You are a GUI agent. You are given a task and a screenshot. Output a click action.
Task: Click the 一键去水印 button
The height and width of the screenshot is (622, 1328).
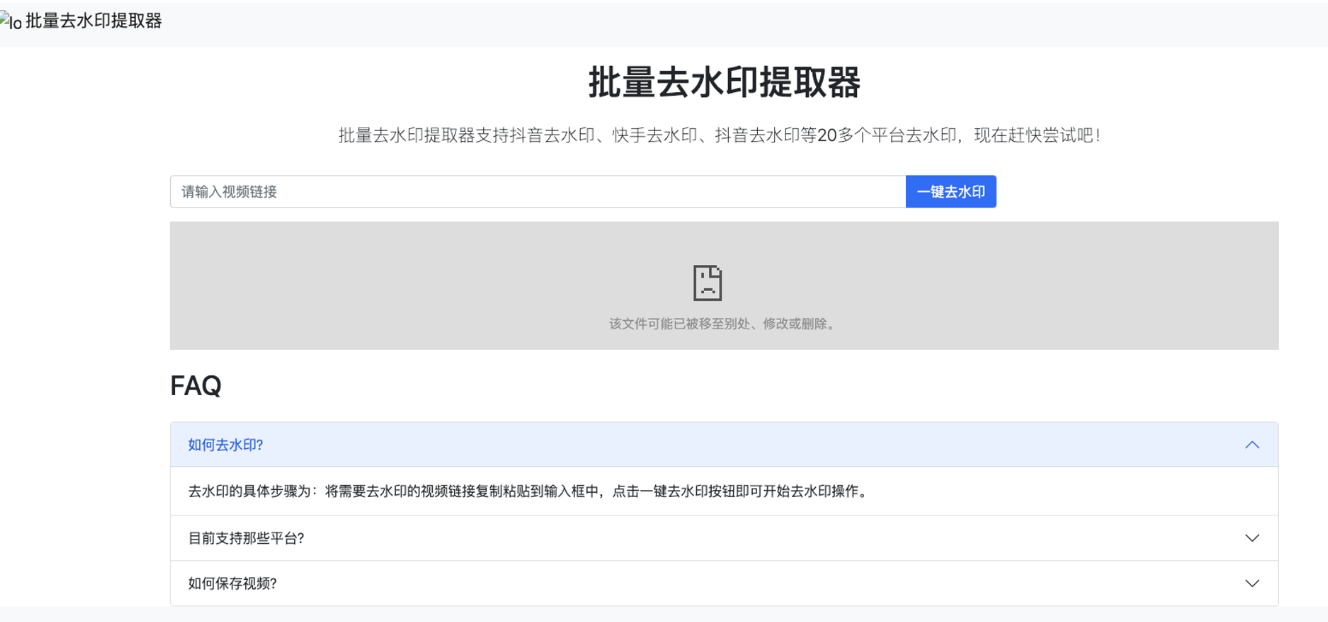click(x=950, y=192)
